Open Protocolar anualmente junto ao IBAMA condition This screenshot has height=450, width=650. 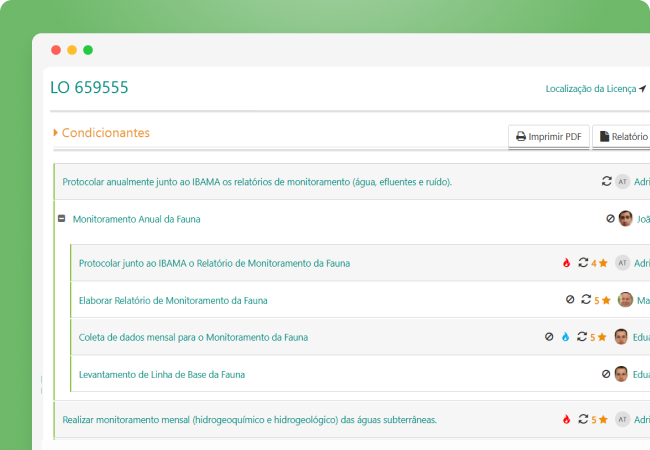(257, 182)
